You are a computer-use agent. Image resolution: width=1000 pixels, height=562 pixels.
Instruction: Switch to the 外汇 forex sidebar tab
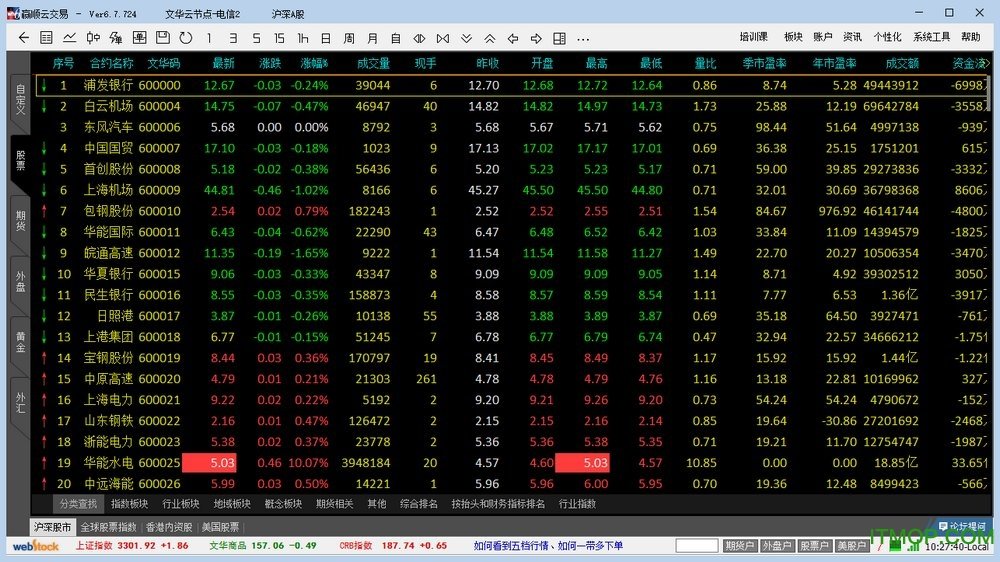pos(20,403)
